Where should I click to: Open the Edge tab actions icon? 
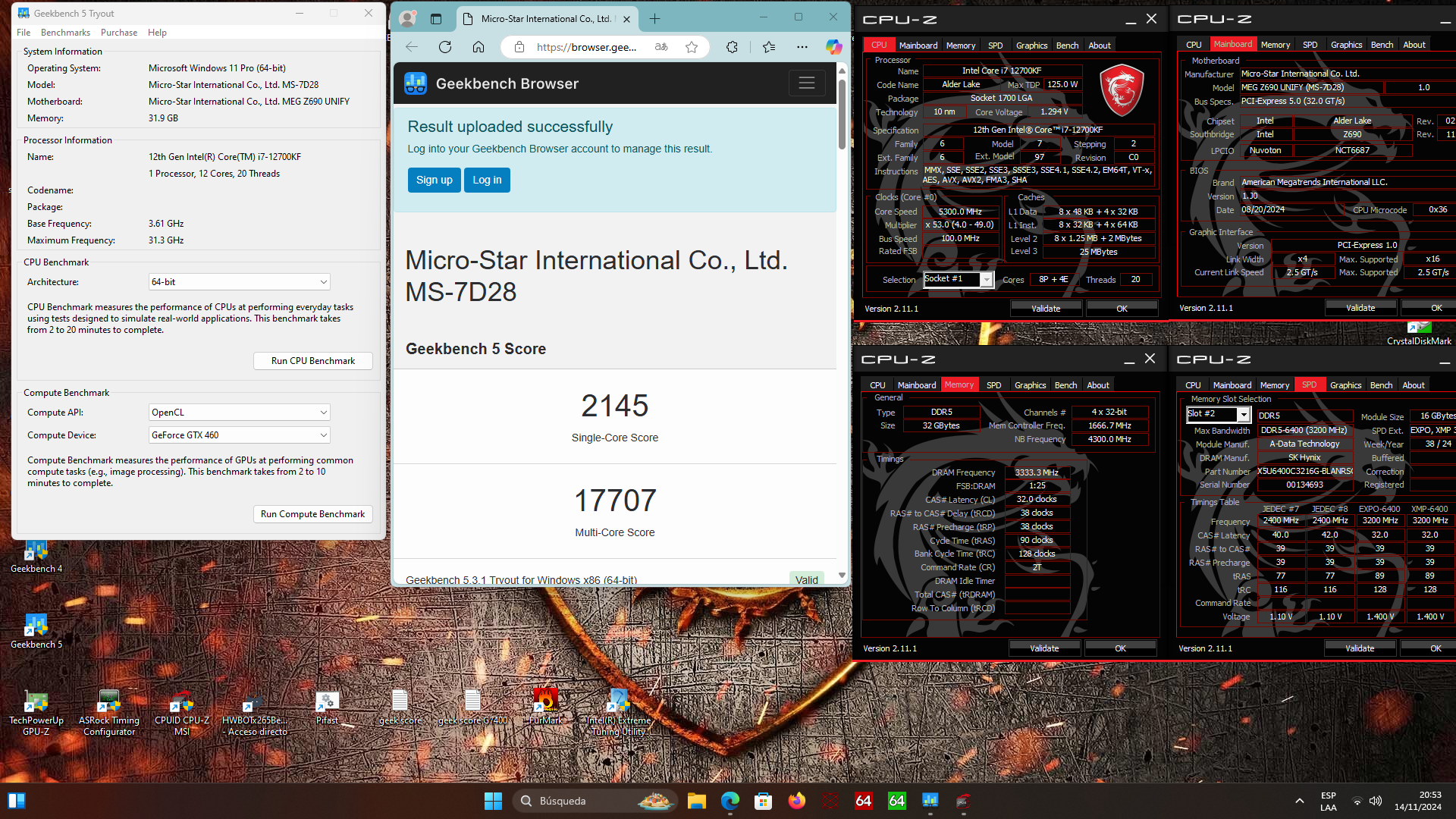coord(436,18)
